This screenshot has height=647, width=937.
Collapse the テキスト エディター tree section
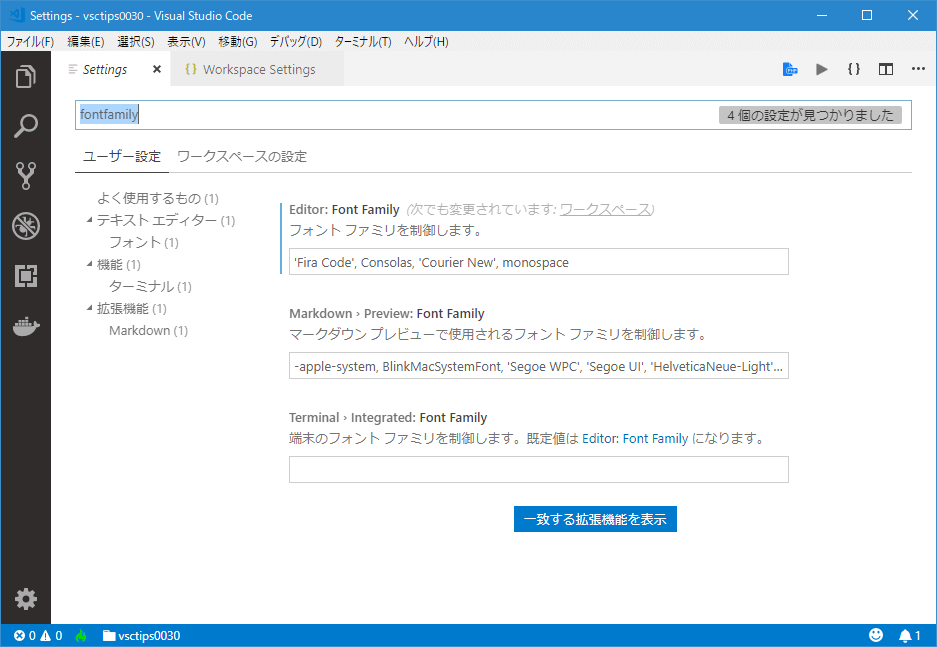point(89,220)
